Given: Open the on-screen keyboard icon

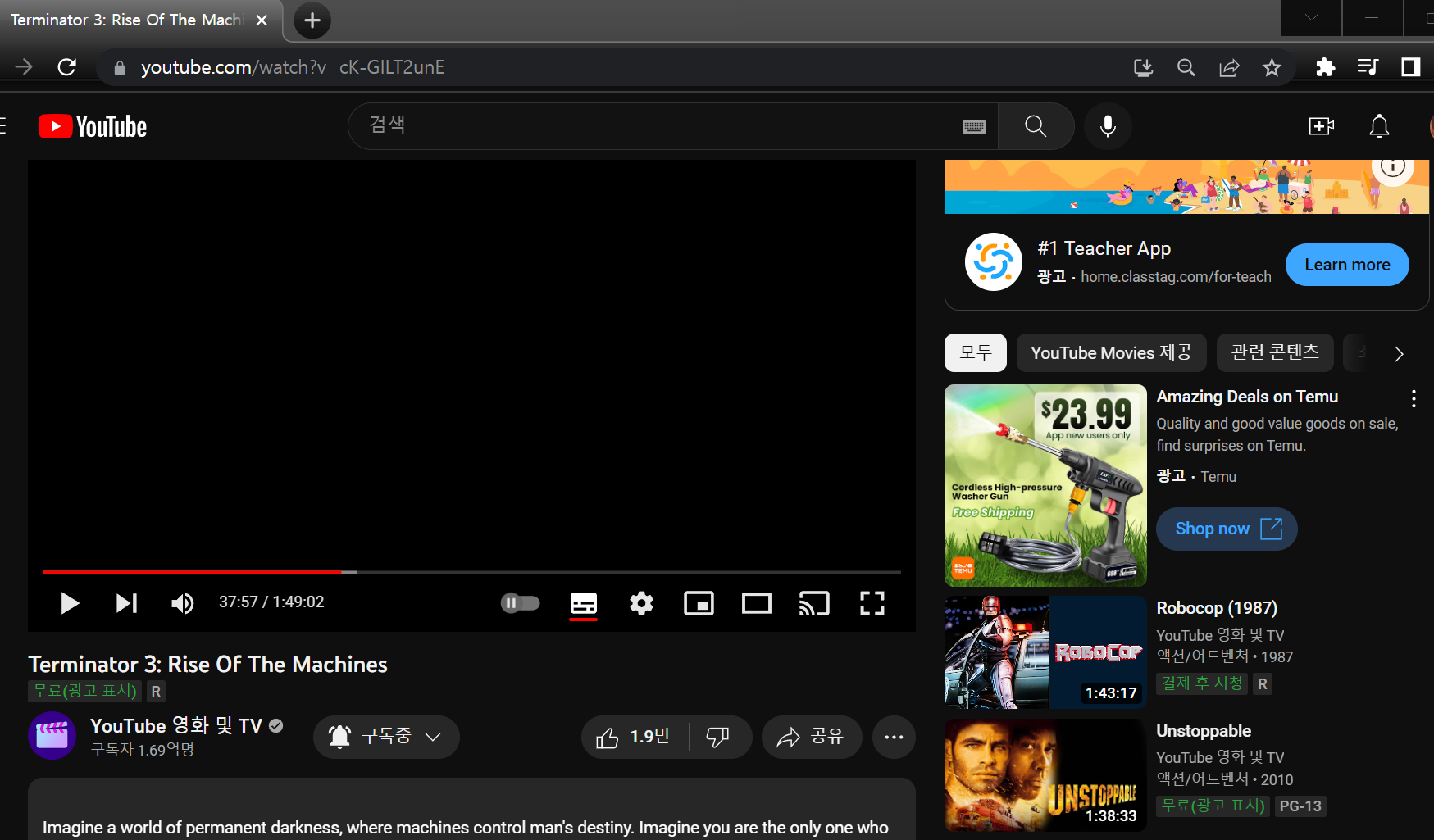Looking at the screenshot, I should pos(974,127).
